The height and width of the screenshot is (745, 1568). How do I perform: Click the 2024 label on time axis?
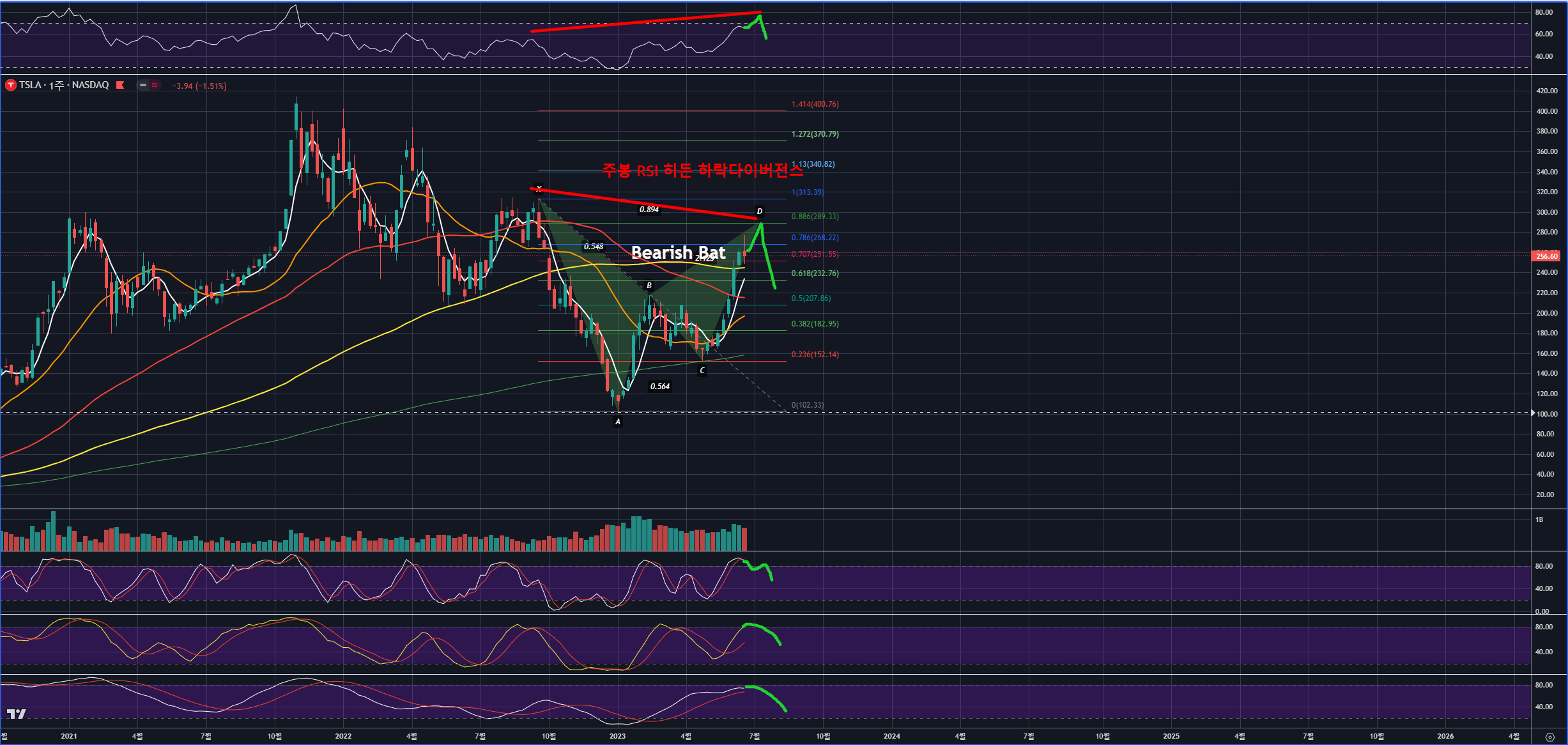click(891, 736)
